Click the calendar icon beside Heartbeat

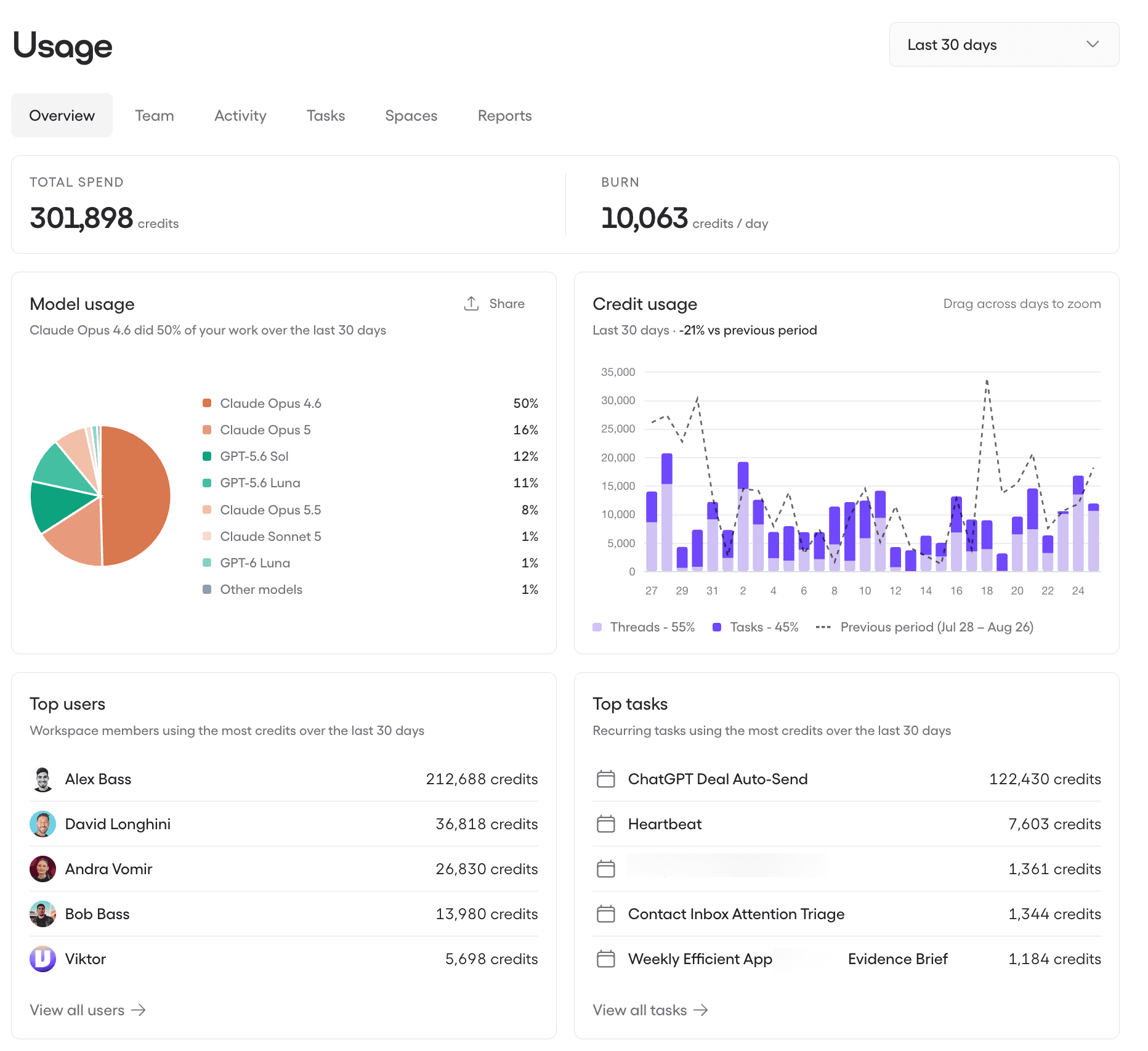[x=606, y=824]
